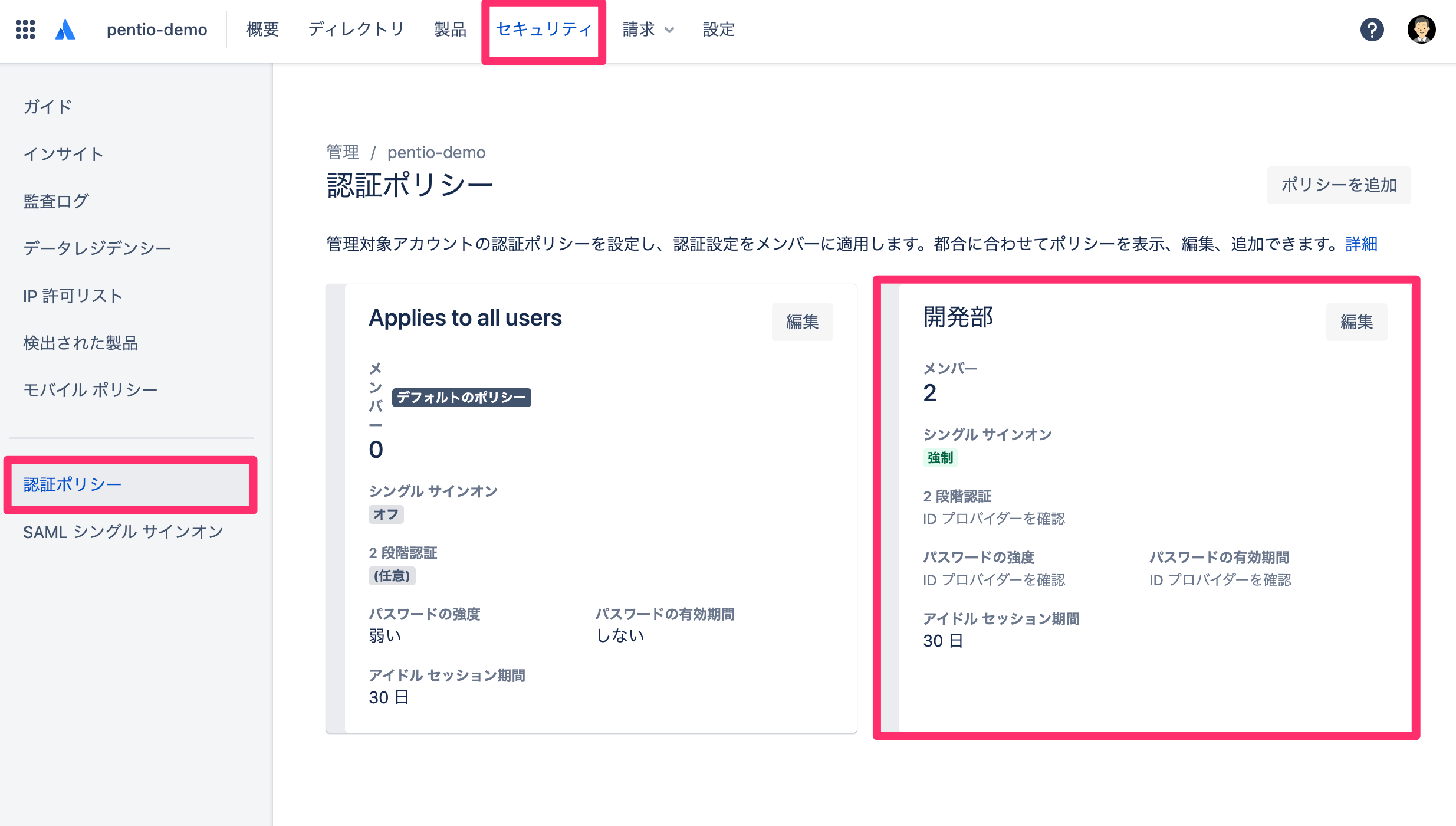Click the 開発部 policy title
This screenshot has width=1456, height=826.
click(958, 317)
